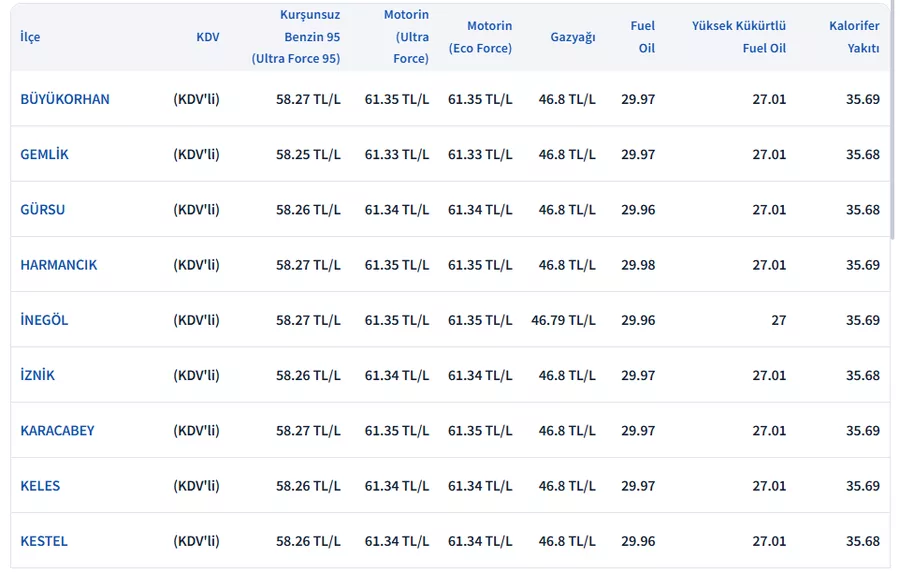The image size is (900, 573).
Task: Select the HARMANCIK district link
Action: 59,265
